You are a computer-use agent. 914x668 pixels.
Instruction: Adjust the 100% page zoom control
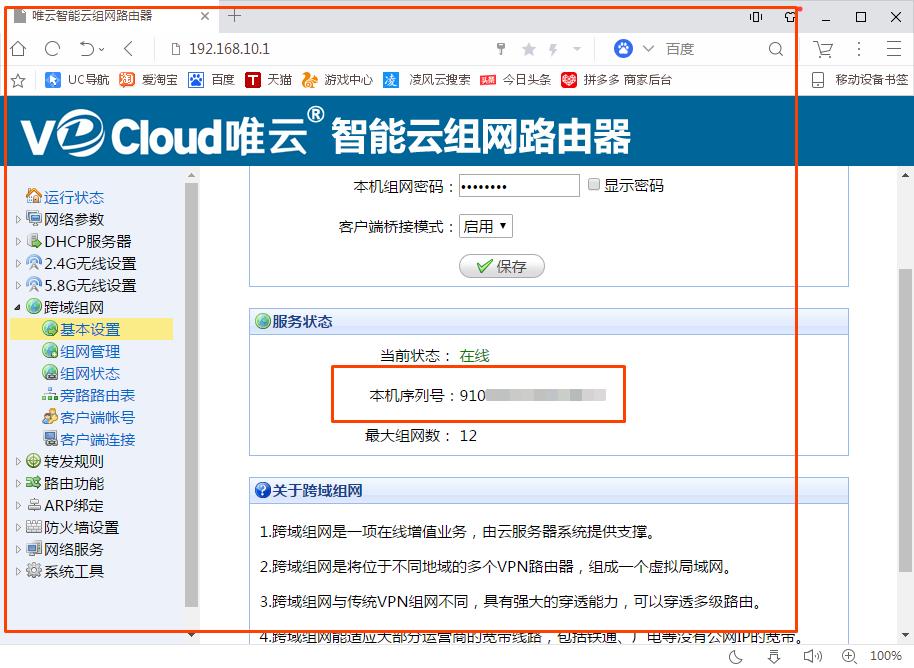coord(884,655)
